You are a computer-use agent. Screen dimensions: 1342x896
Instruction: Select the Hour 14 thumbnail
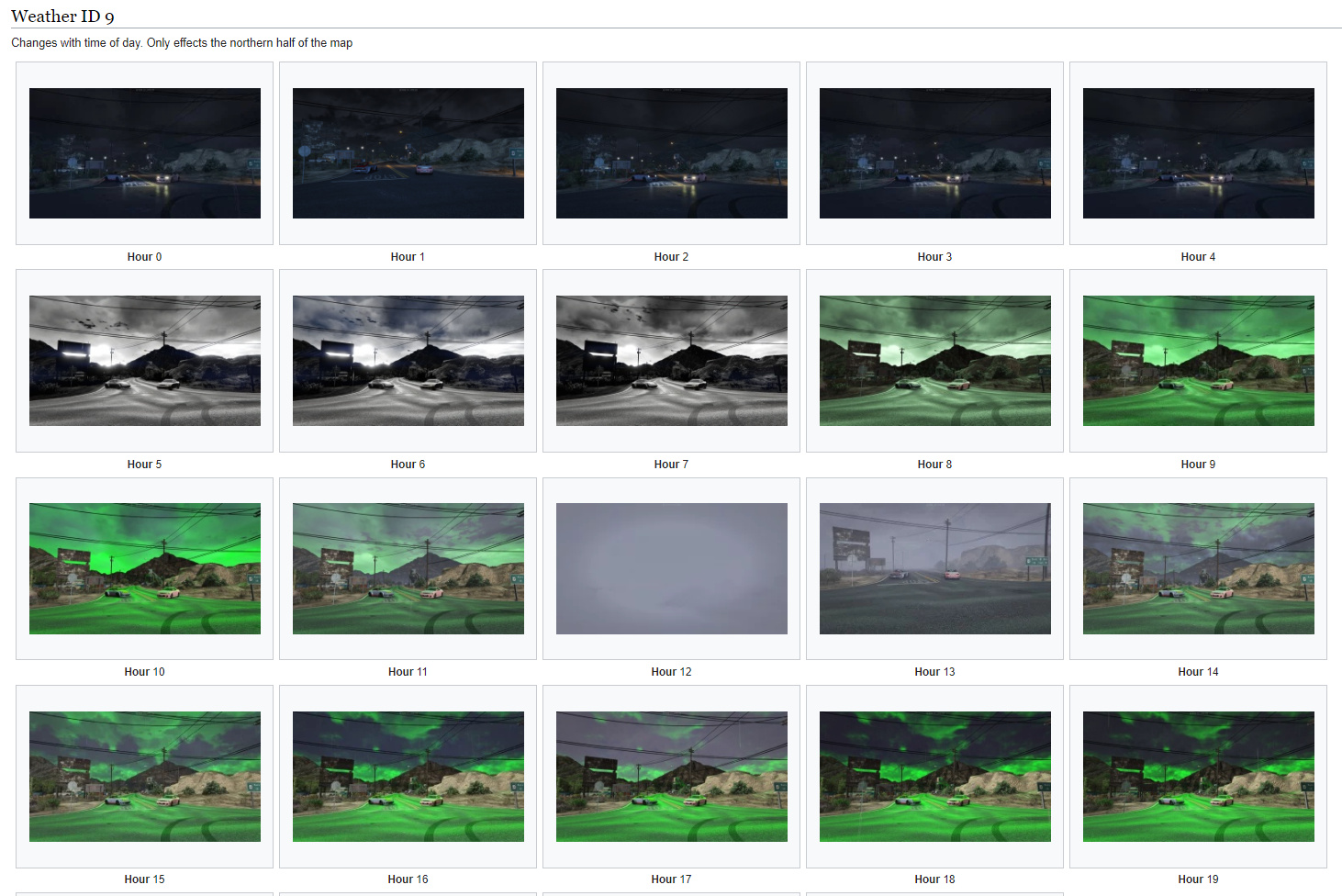click(1199, 568)
